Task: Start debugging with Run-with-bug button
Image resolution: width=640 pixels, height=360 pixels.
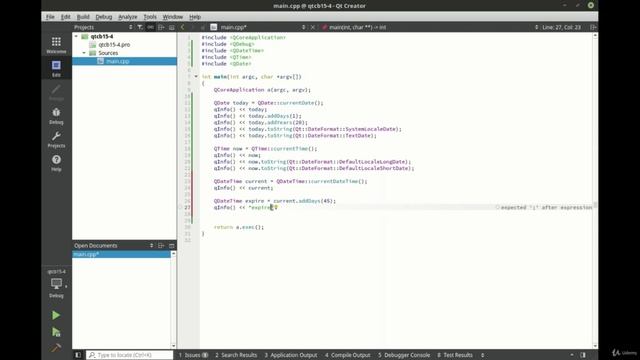Action: [x=56, y=332]
